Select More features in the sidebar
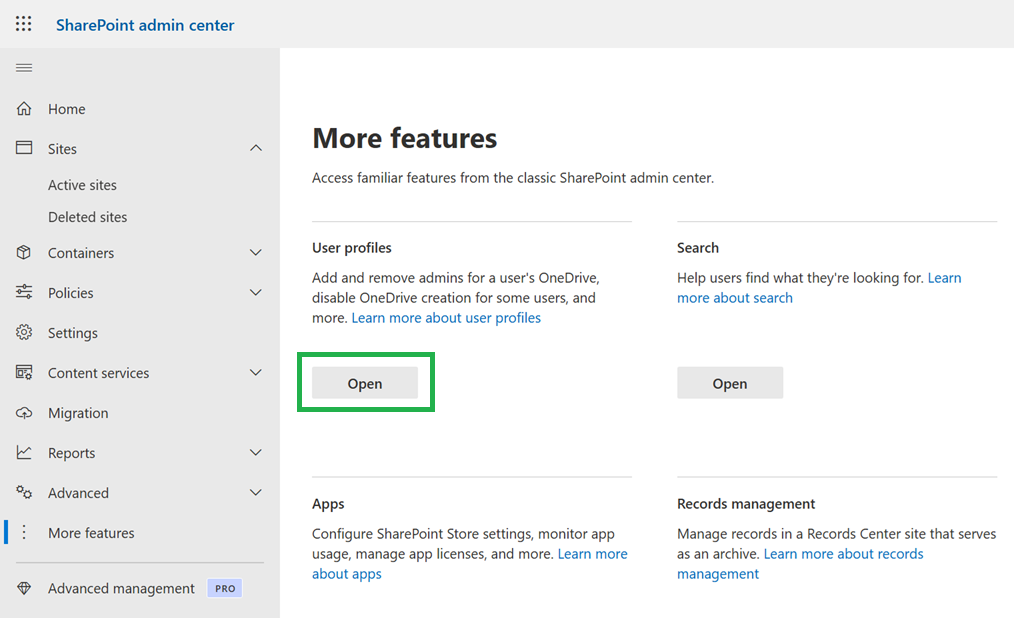Screen dimensions: 1014x618 click(x=91, y=533)
